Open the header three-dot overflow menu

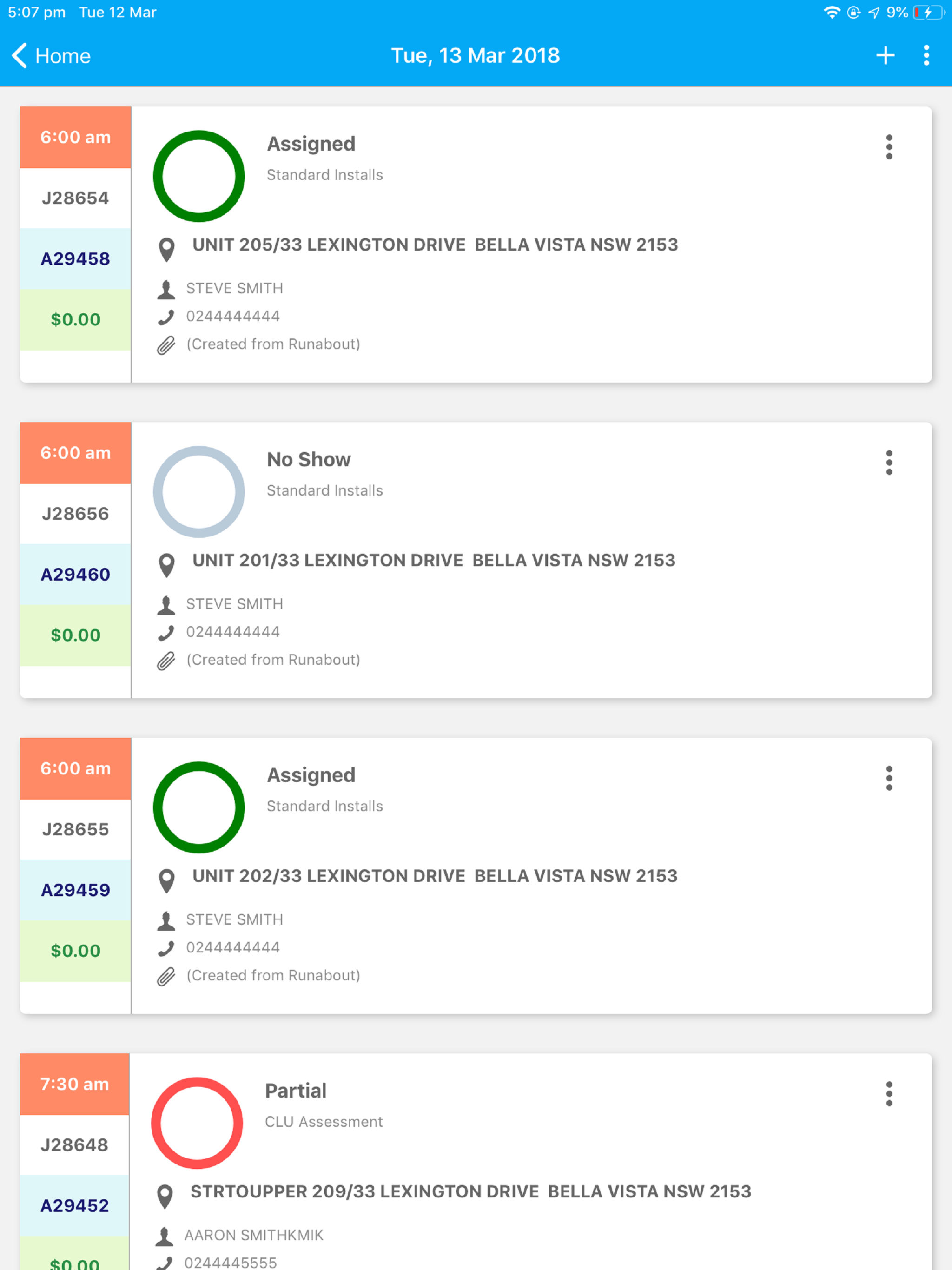click(926, 56)
